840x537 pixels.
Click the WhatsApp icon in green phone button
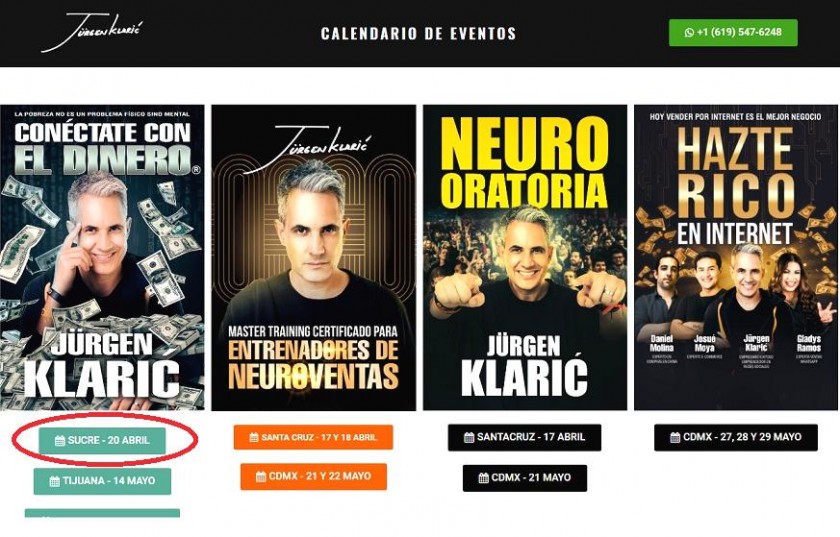[x=689, y=32]
